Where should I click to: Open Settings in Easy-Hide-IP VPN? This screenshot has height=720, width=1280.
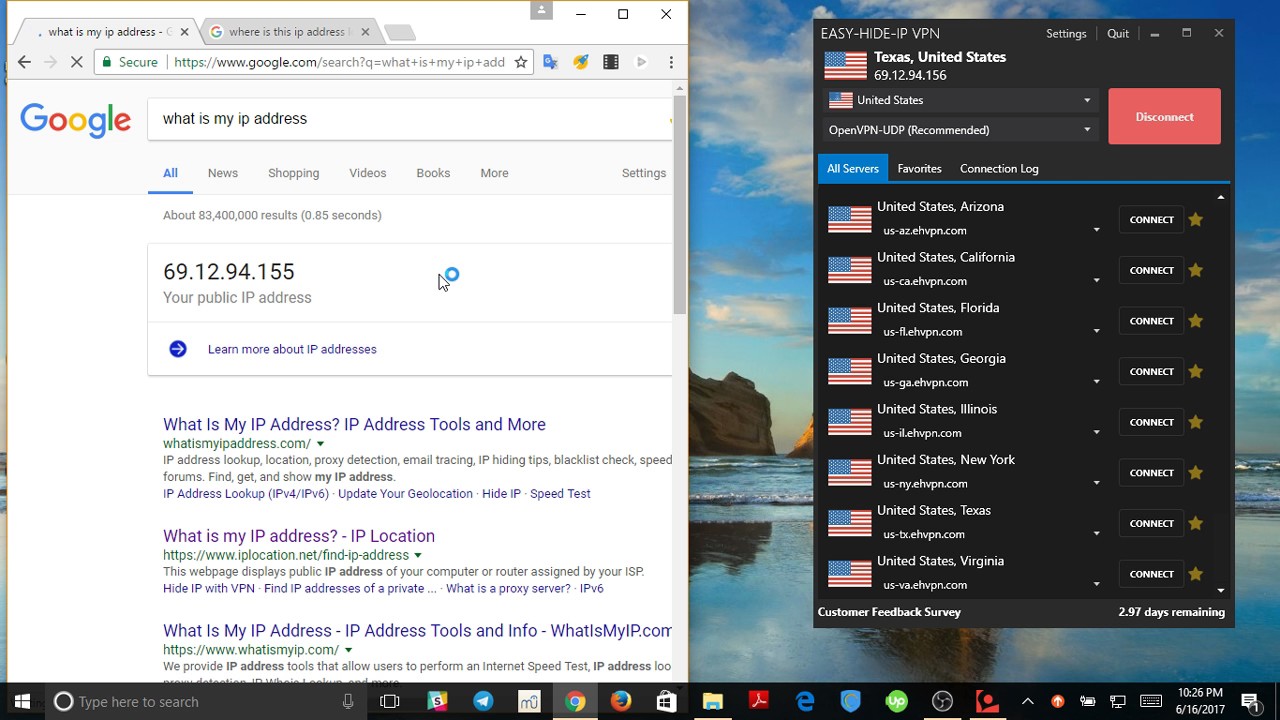[1066, 33]
